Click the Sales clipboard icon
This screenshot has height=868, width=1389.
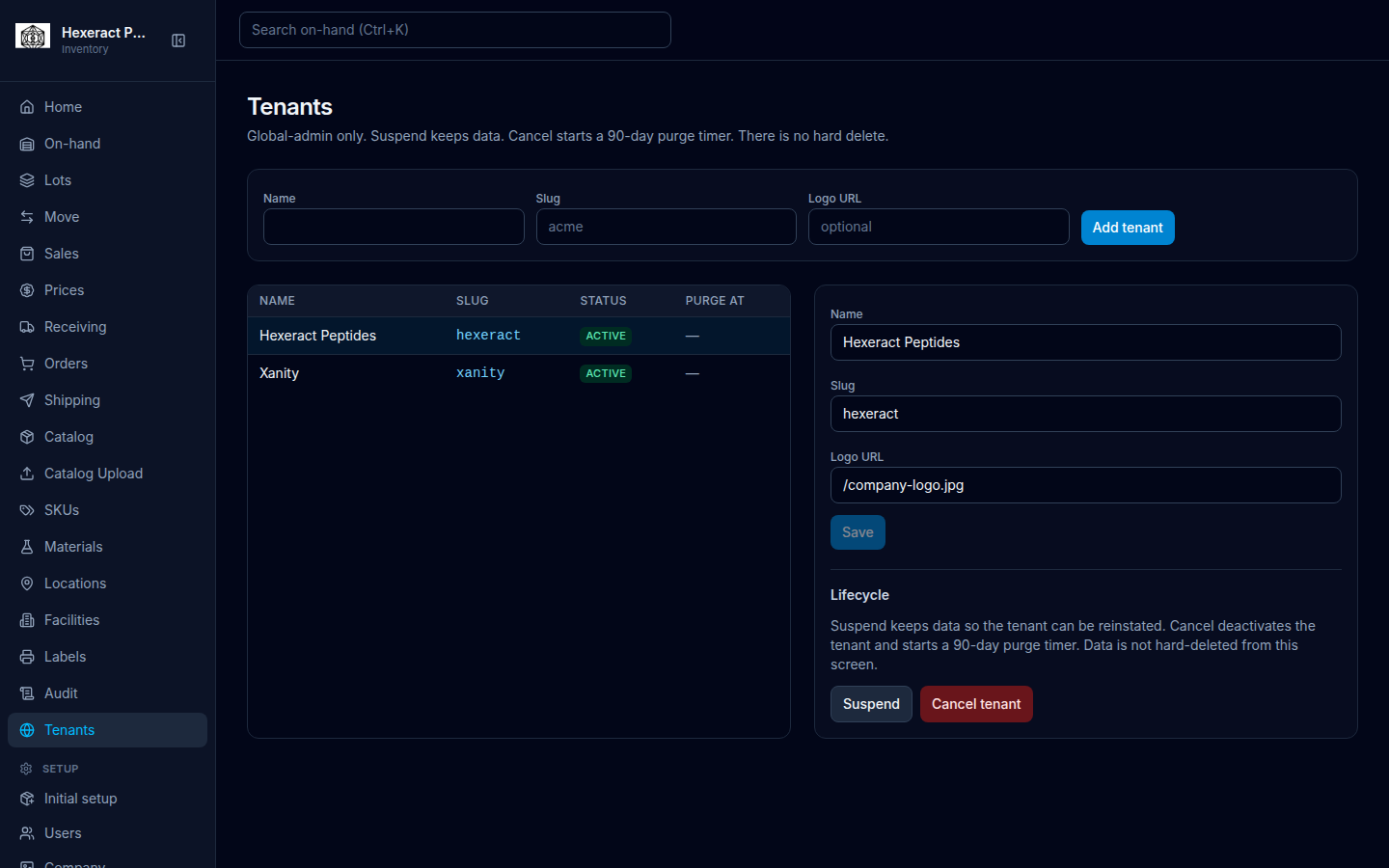point(27,254)
